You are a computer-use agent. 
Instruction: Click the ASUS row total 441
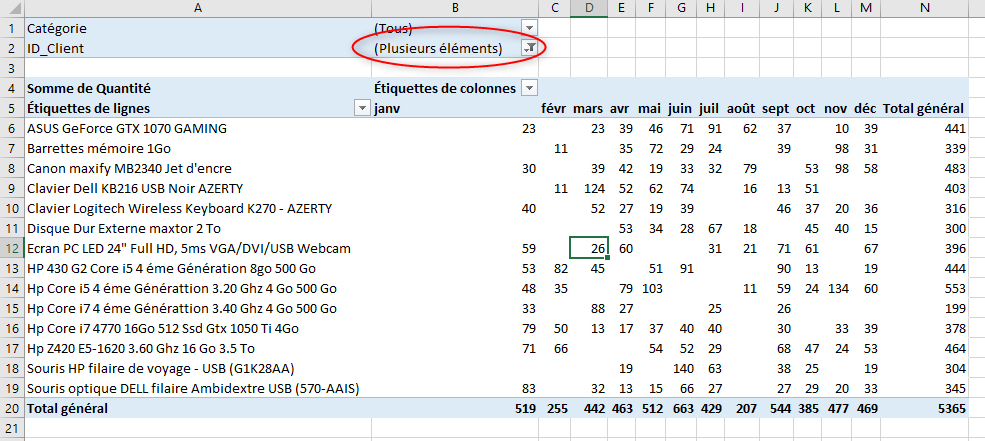(954, 129)
